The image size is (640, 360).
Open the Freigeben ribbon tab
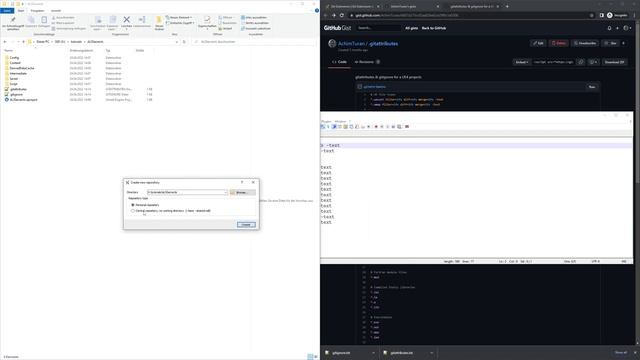[x=37, y=11]
